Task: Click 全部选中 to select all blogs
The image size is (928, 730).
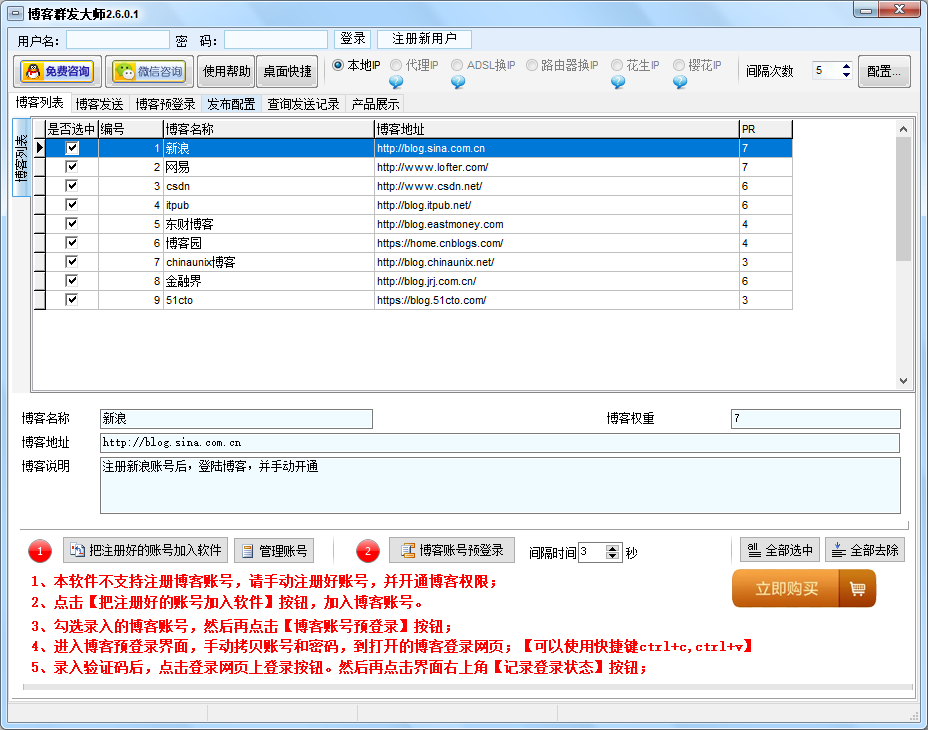Action: [x=780, y=550]
